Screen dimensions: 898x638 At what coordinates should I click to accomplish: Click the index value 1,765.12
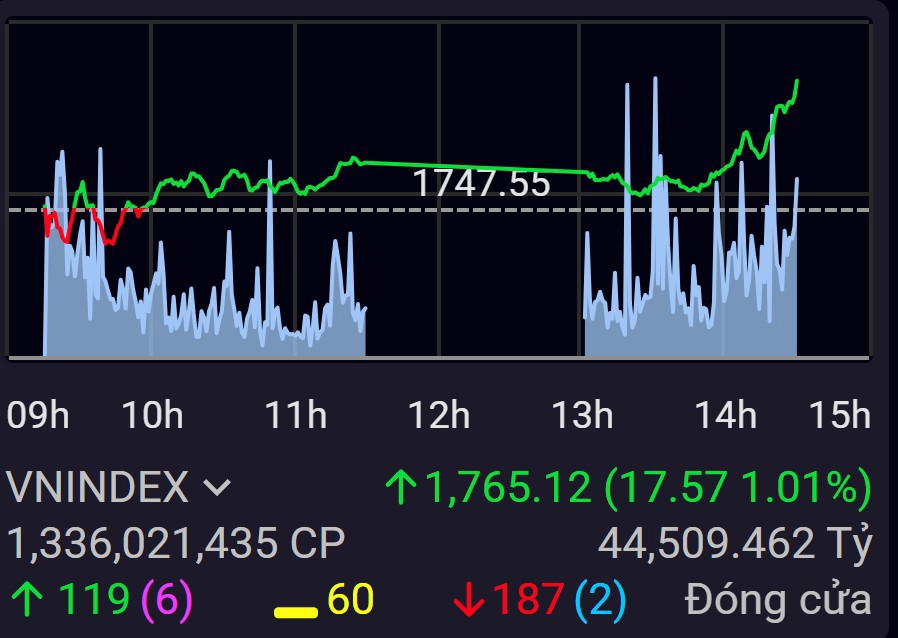click(510, 488)
